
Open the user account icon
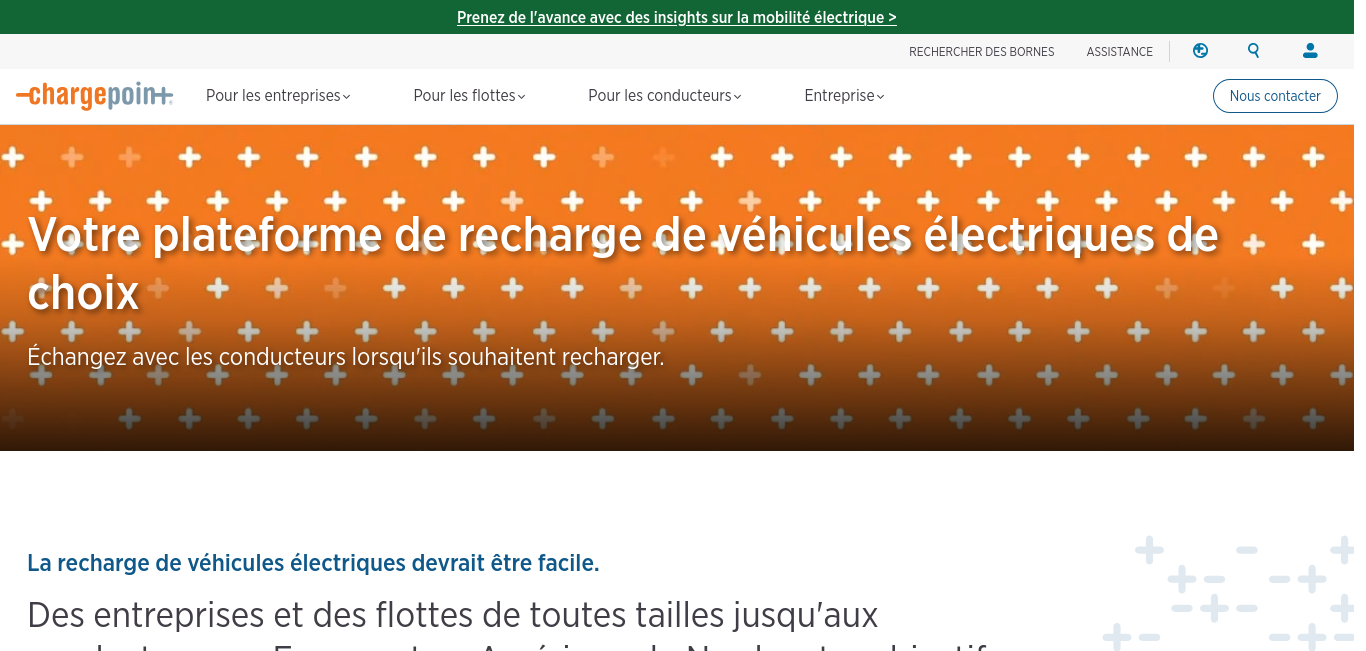[1310, 51]
